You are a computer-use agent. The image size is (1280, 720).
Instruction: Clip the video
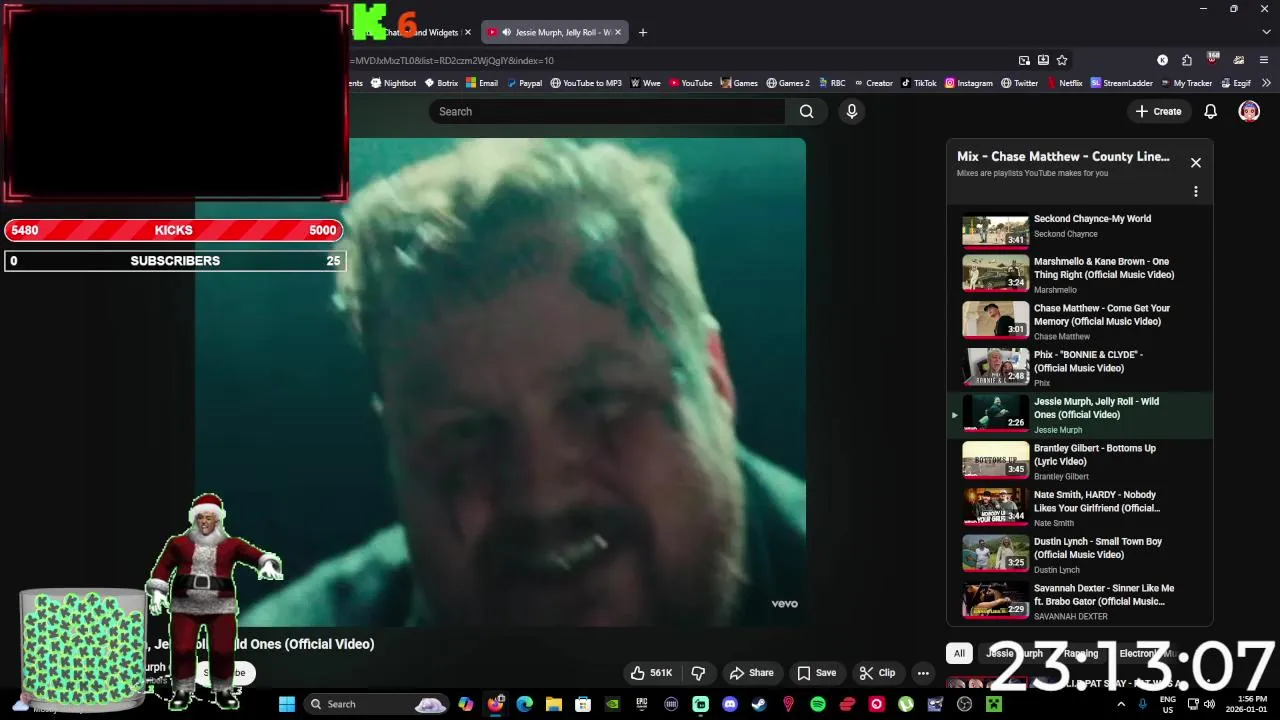tap(877, 673)
